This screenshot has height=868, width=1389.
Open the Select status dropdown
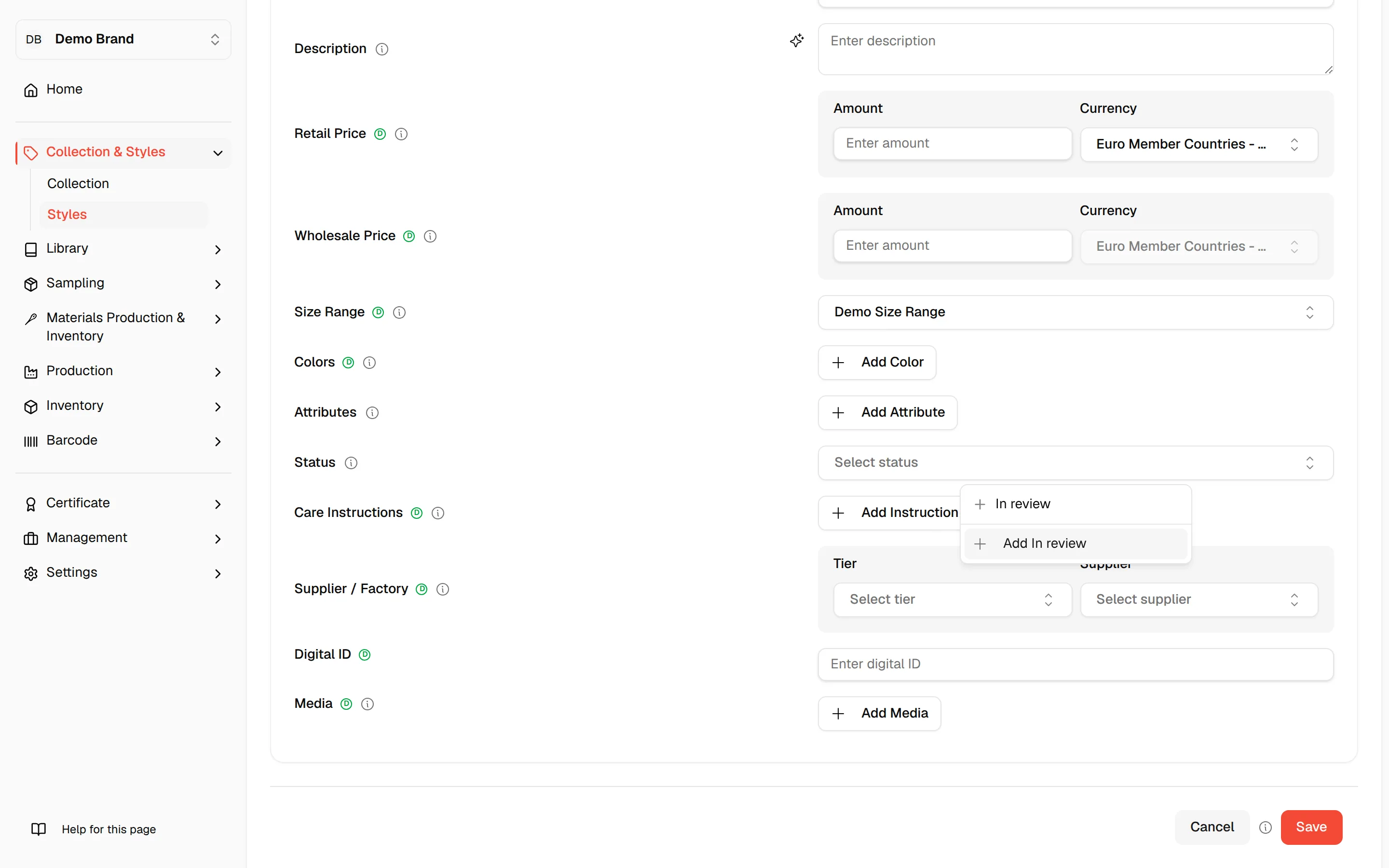tap(1075, 463)
